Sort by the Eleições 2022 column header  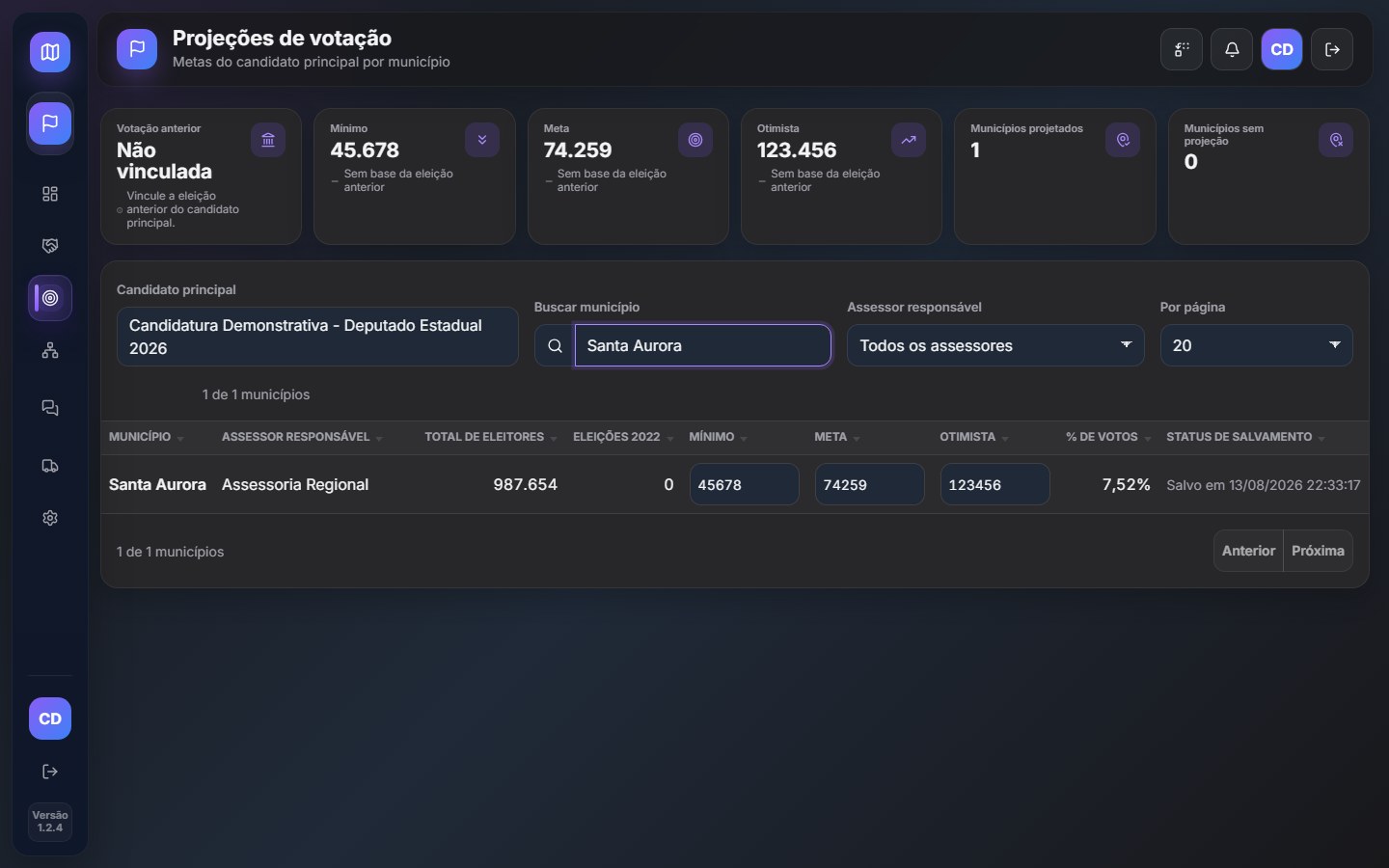[623, 437]
